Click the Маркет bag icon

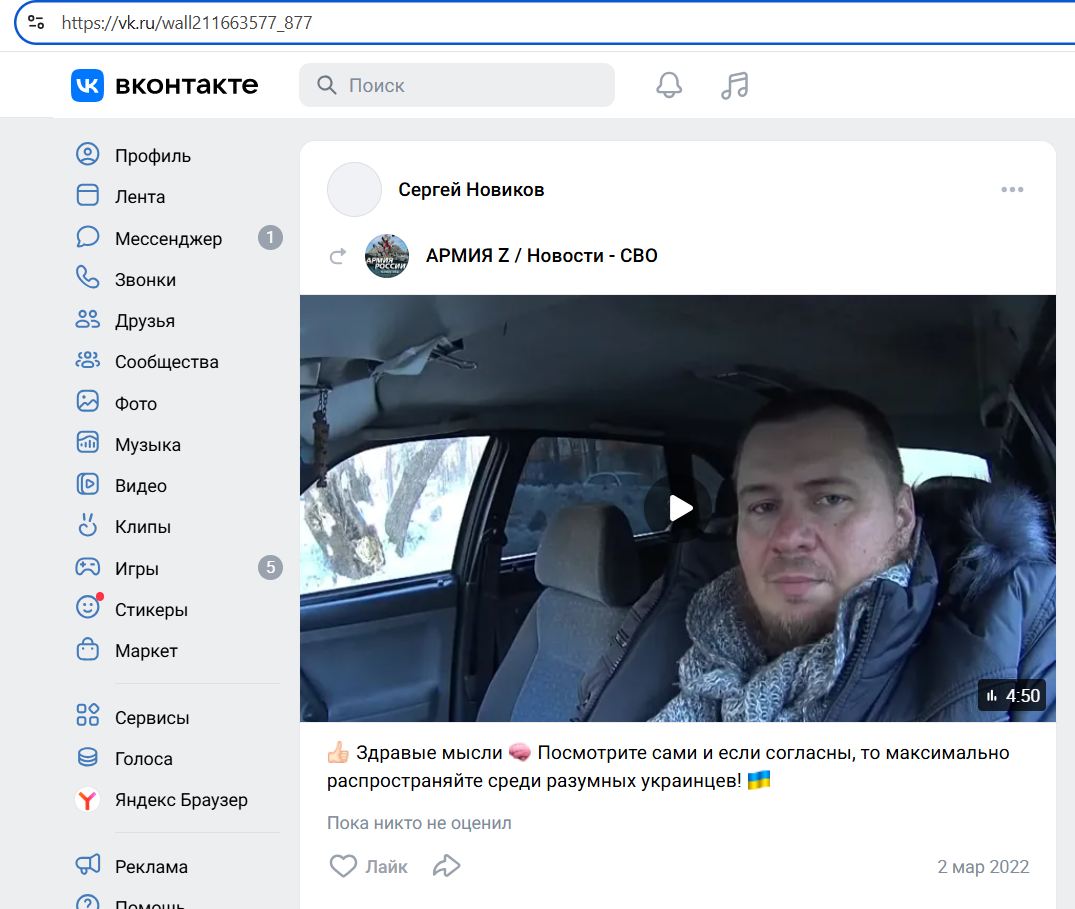pos(88,649)
